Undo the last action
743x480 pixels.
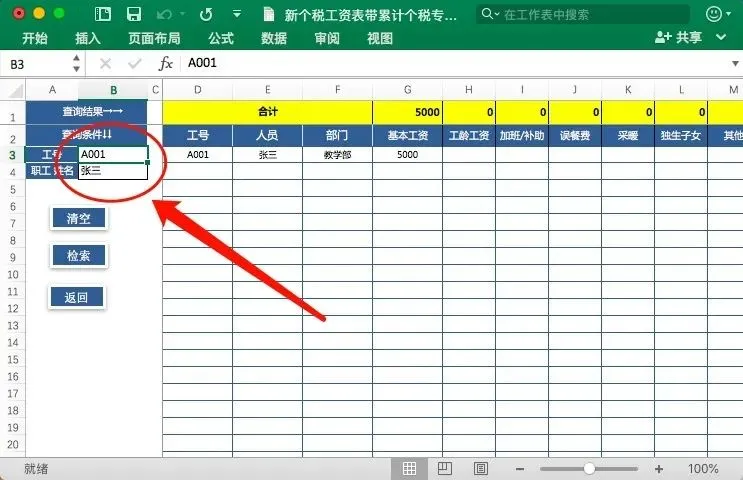[x=164, y=15]
